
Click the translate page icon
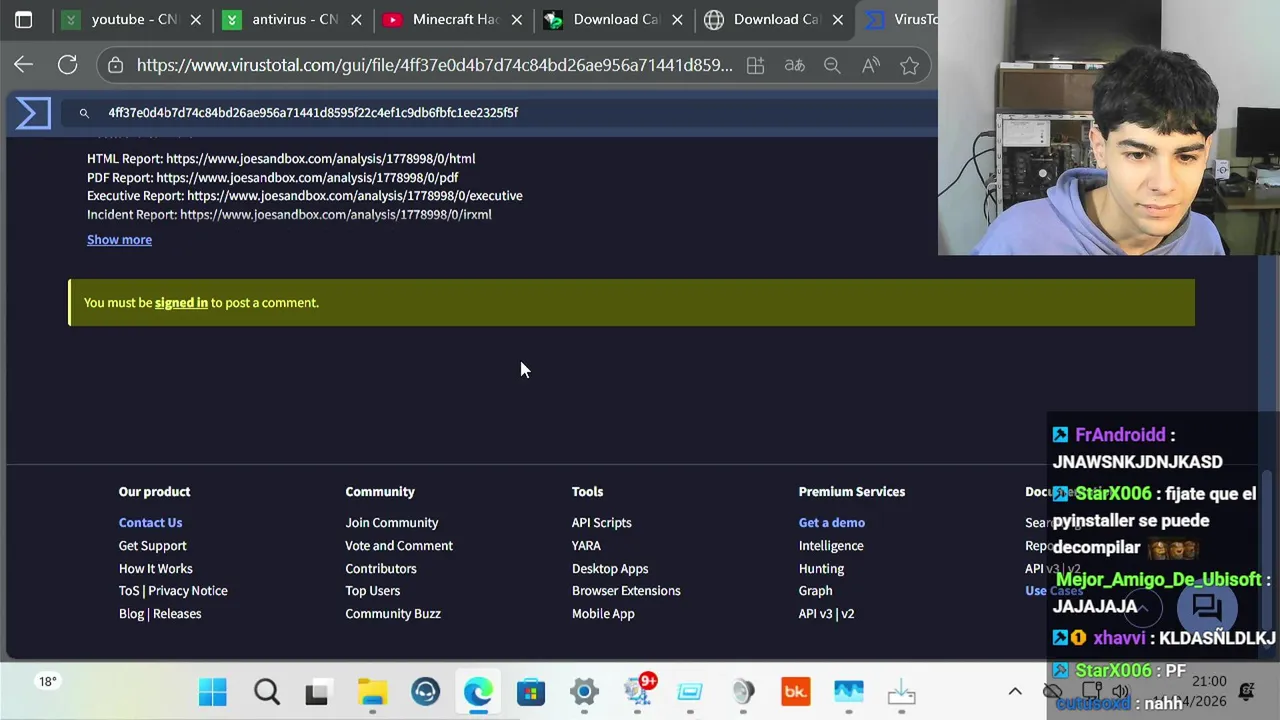[x=794, y=65]
